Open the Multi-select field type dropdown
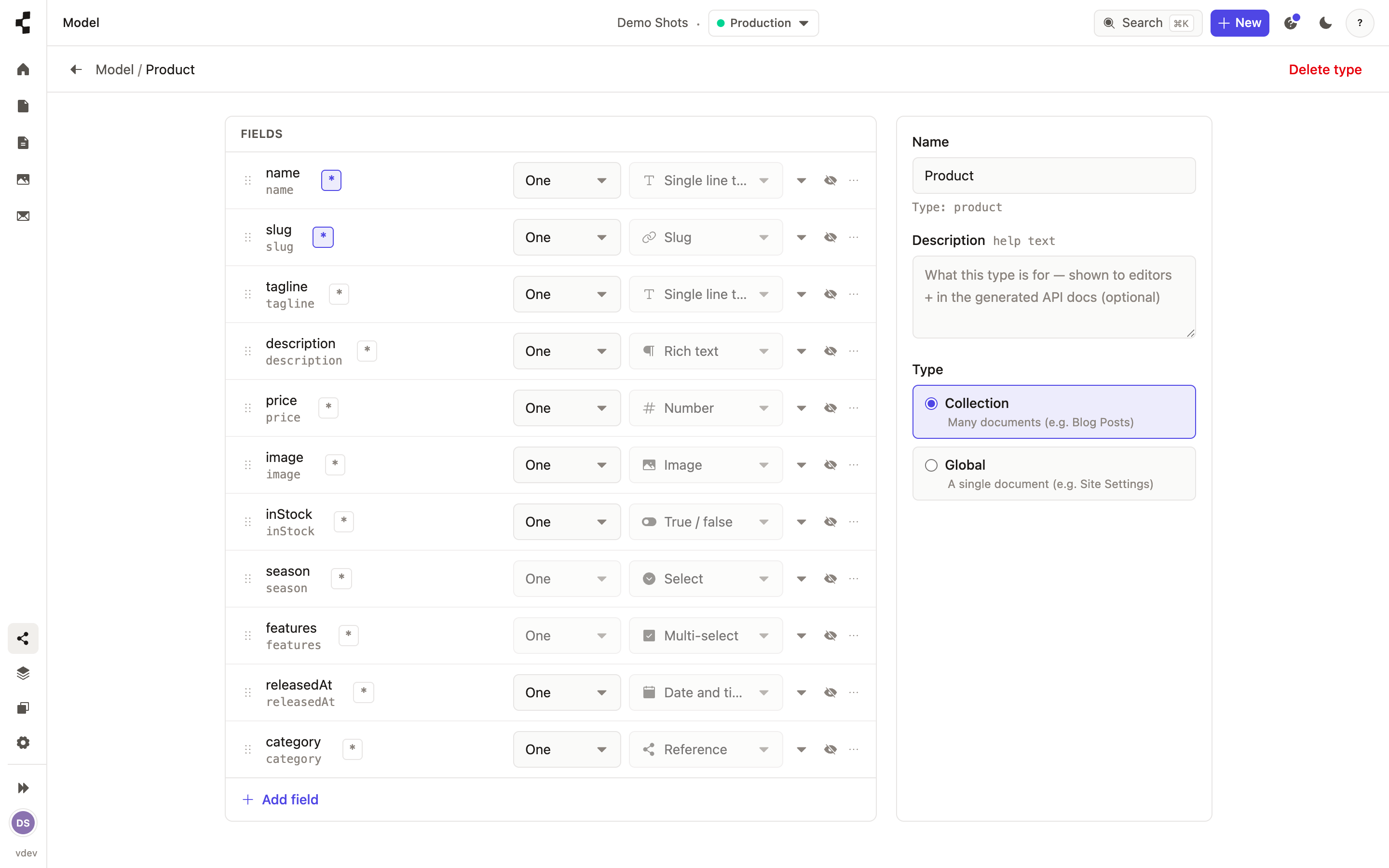This screenshot has width=1389, height=868. [706, 636]
